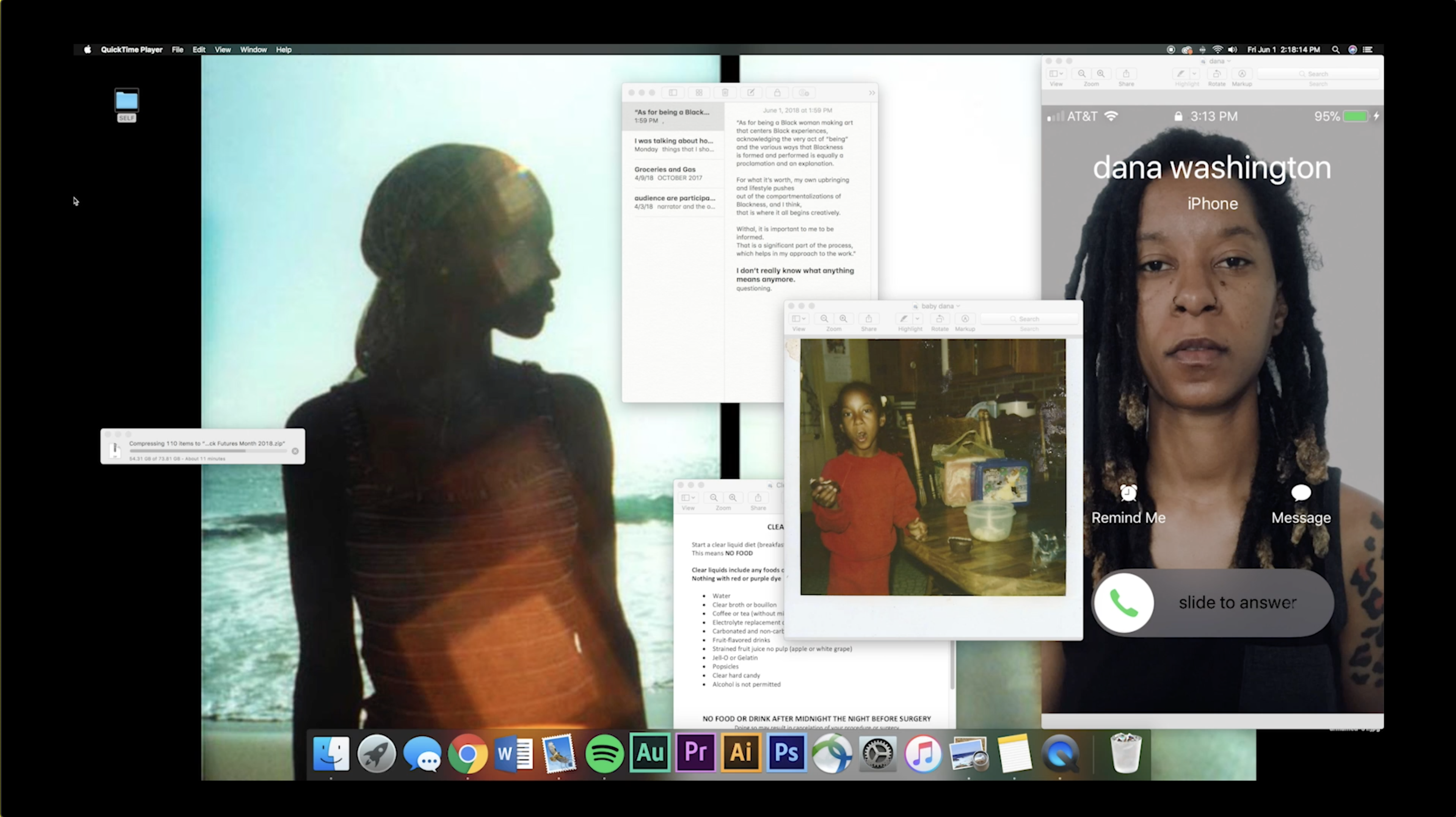Share the baby dana photo

point(869,319)
